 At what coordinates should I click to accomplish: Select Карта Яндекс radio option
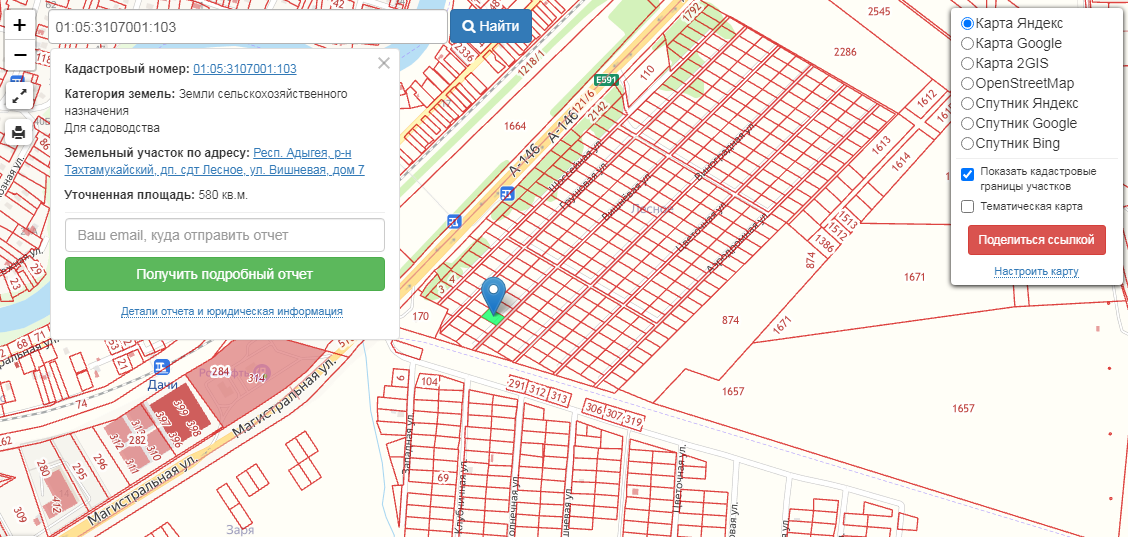968,23
